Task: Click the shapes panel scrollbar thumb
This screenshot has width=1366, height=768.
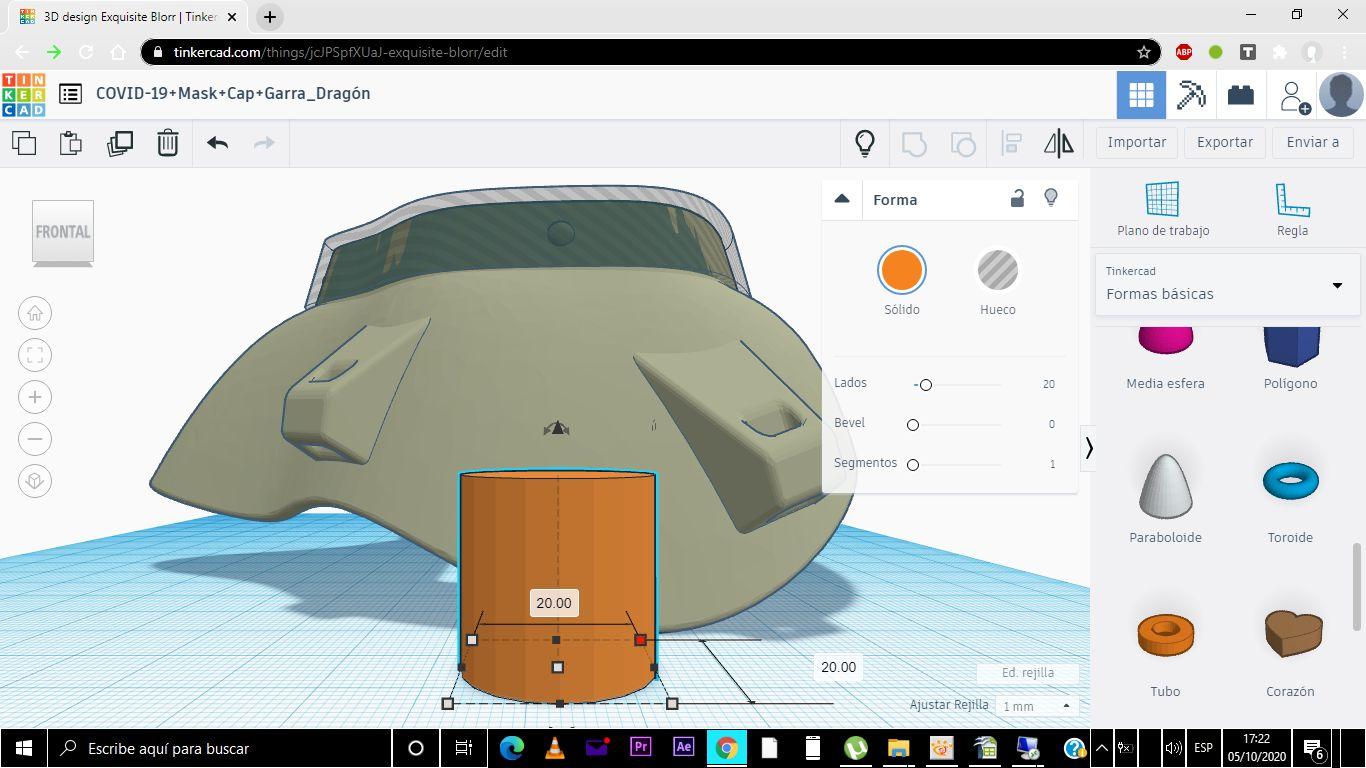Action: pos(1357,587)
